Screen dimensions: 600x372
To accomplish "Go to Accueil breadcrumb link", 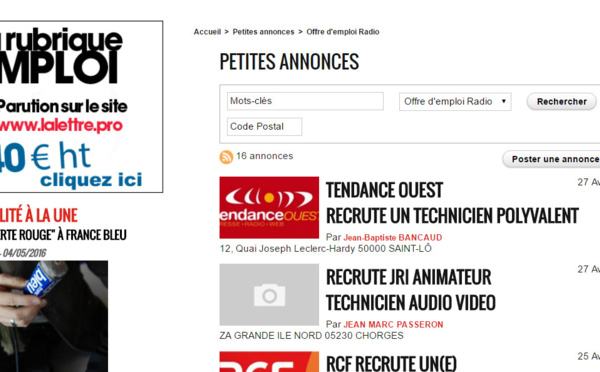I will (207, 32).
